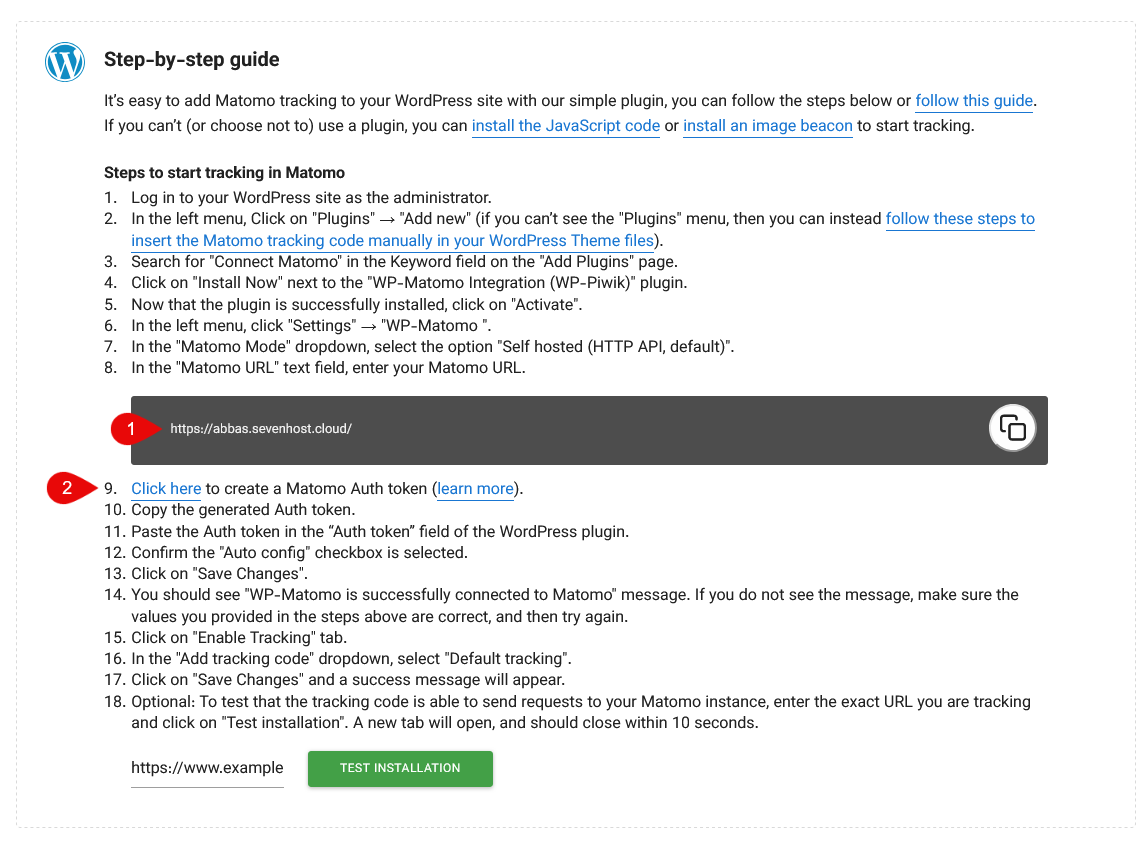Click 'Steps to start tracking in Matomo' subheading
The width and height of the screenshot is (1146, 846).
pos(224,172)
